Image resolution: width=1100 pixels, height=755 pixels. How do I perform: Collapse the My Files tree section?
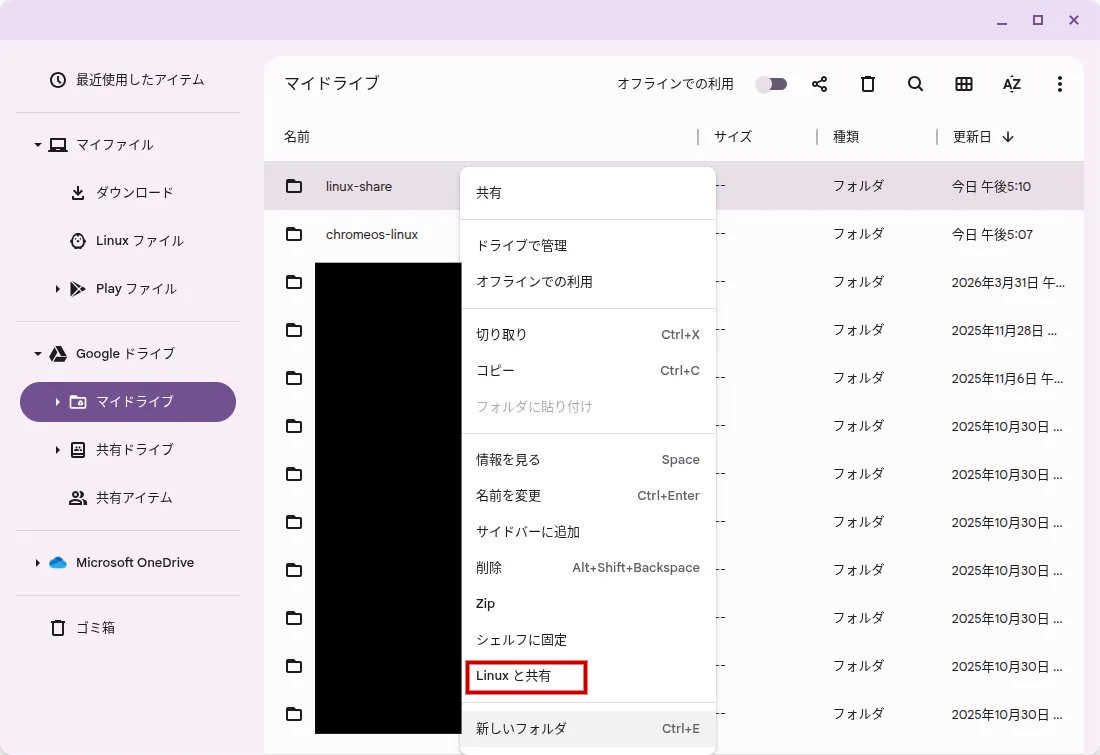[38, 145]
